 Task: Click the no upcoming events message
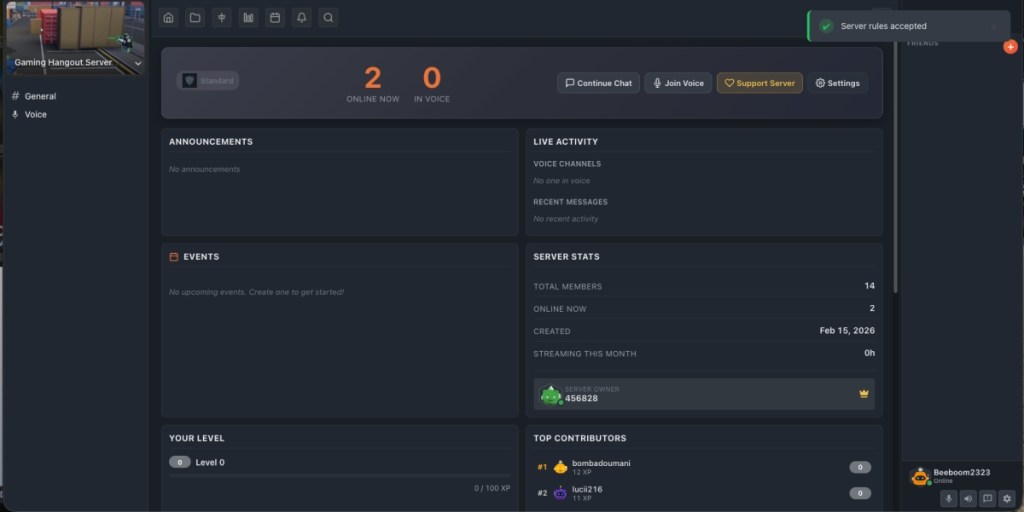coord(256,292)
